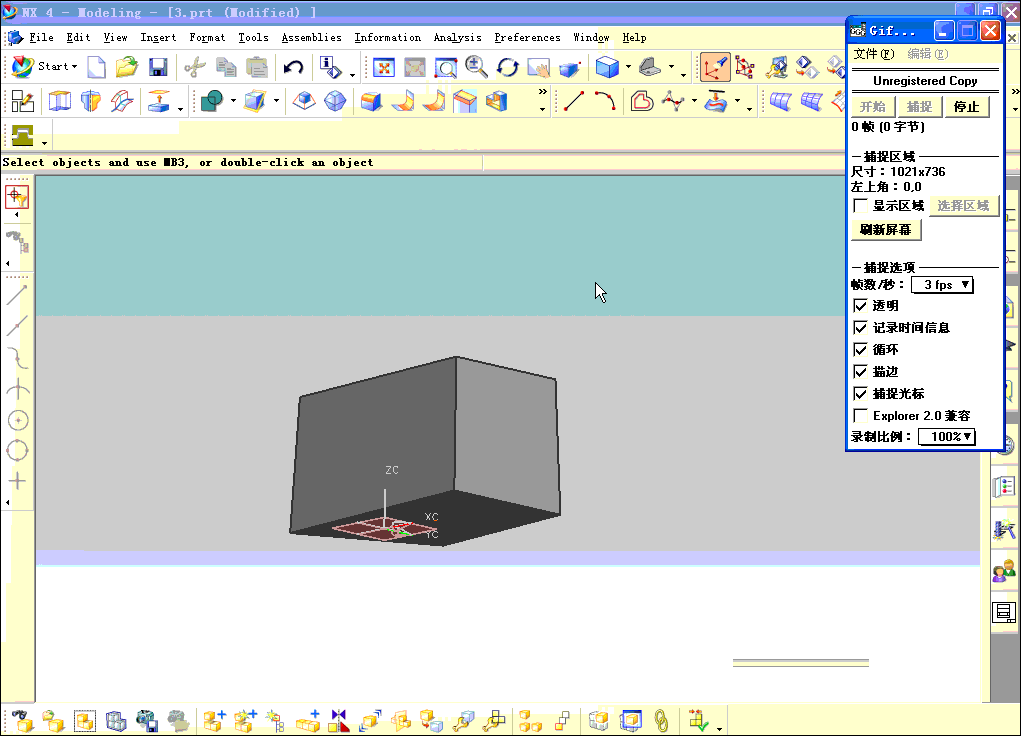
Task: Click the olive Sheet Metal toolbar icon
Action: tap(23, 135)
